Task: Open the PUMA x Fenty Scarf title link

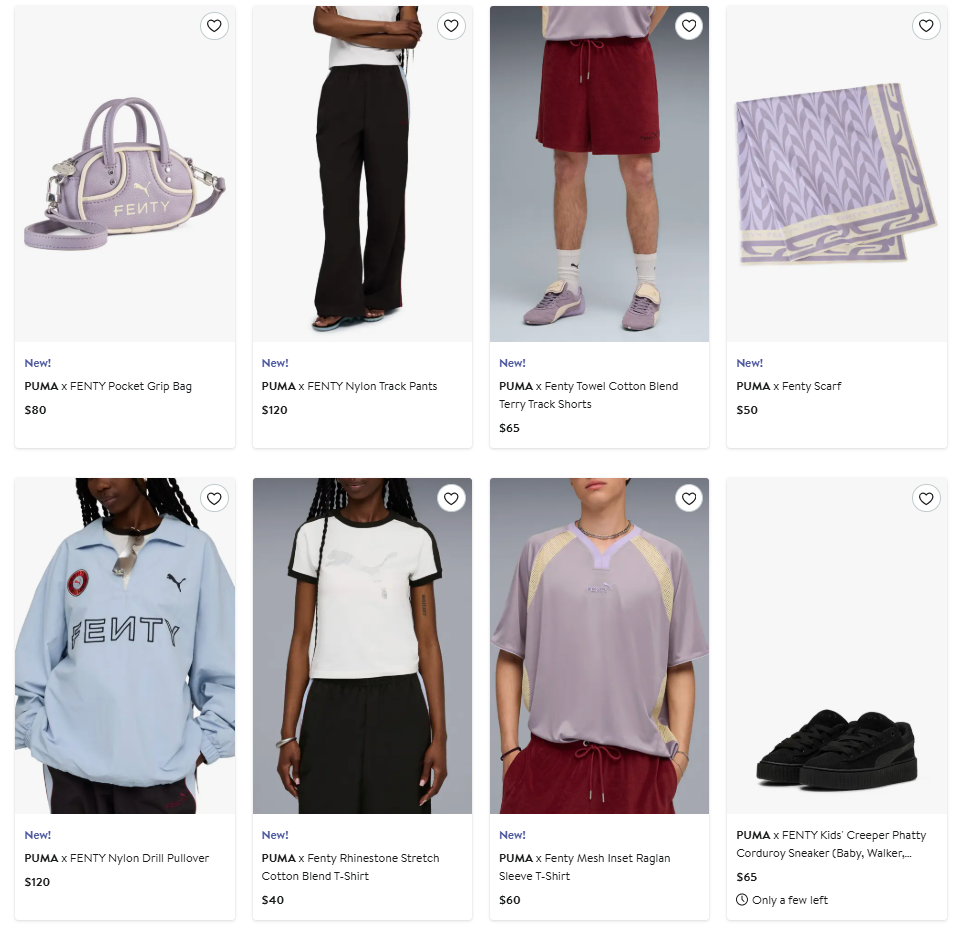Action: pos(789,386)
